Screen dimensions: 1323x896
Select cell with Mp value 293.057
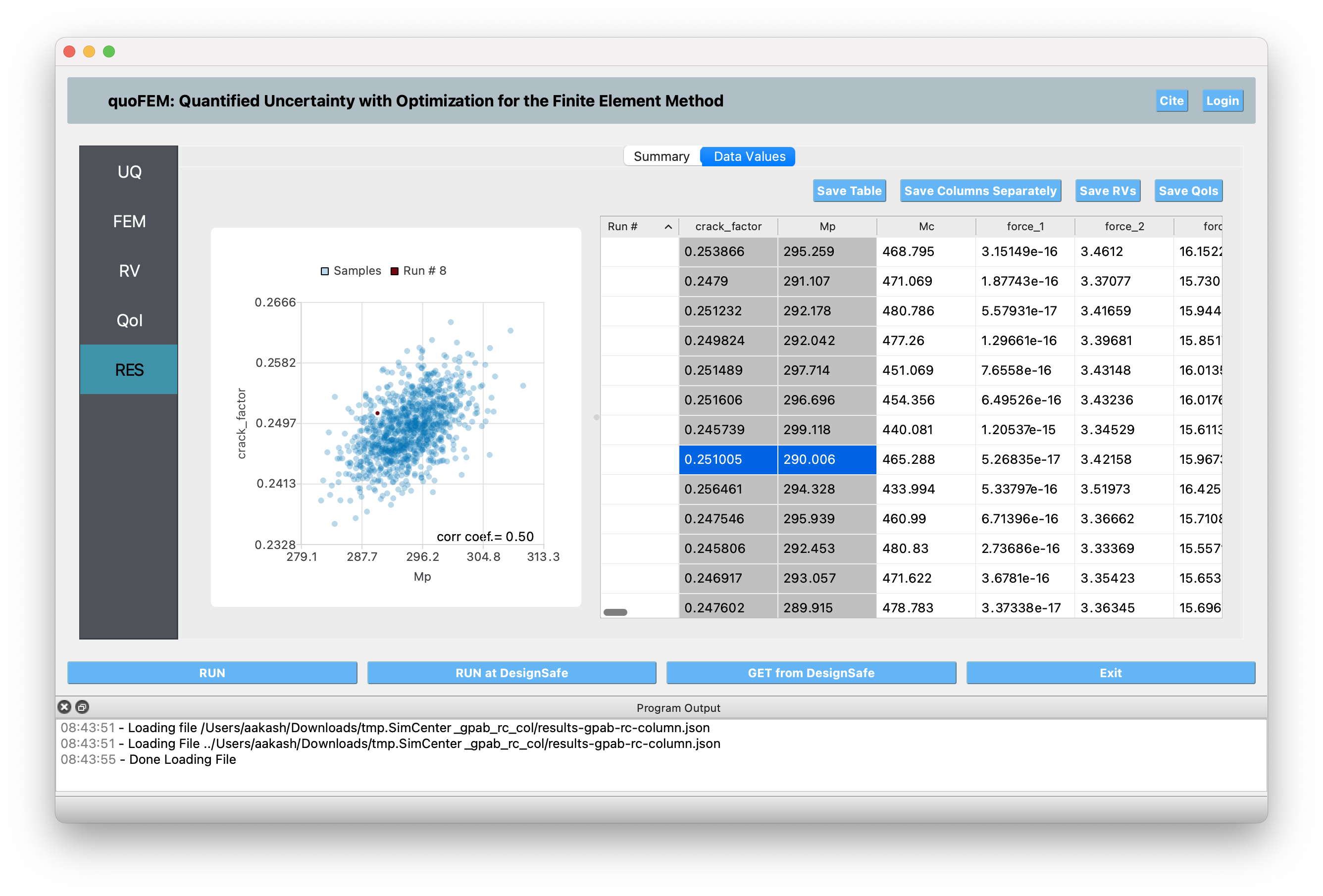827,578
